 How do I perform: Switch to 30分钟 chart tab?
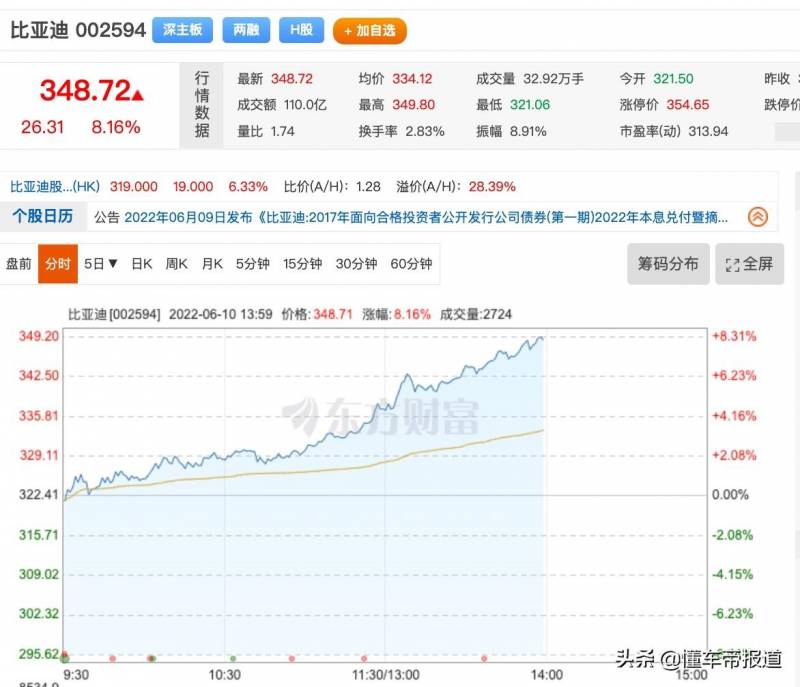click(x=356, y=264)
